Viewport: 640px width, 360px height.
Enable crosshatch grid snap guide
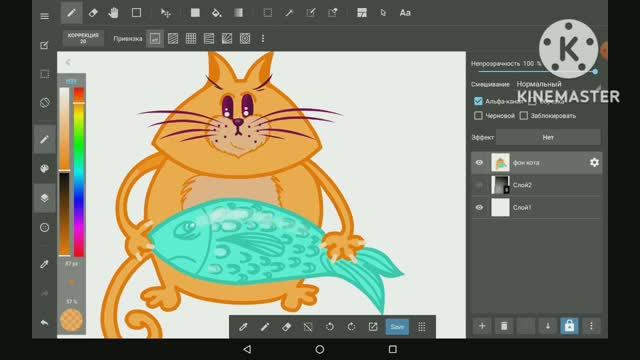(x=191, y=39)
